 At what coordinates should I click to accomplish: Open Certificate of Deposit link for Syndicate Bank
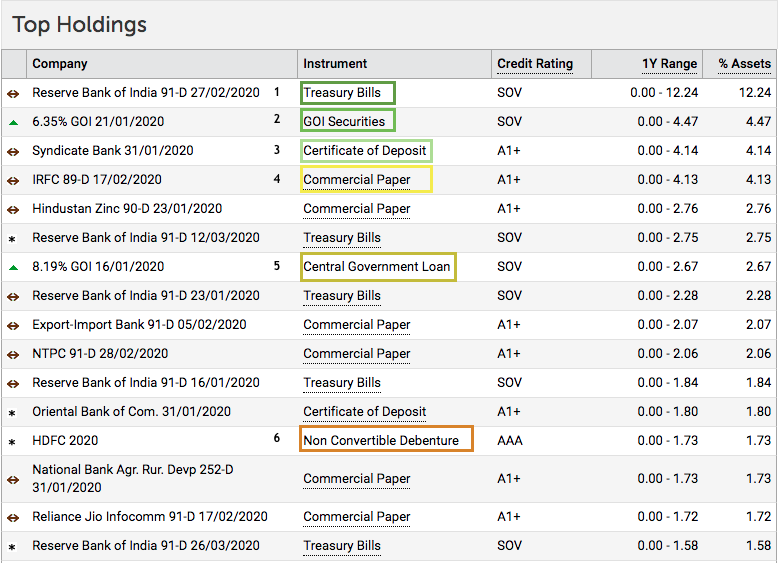pyautogui.click(x=365, y=151)
